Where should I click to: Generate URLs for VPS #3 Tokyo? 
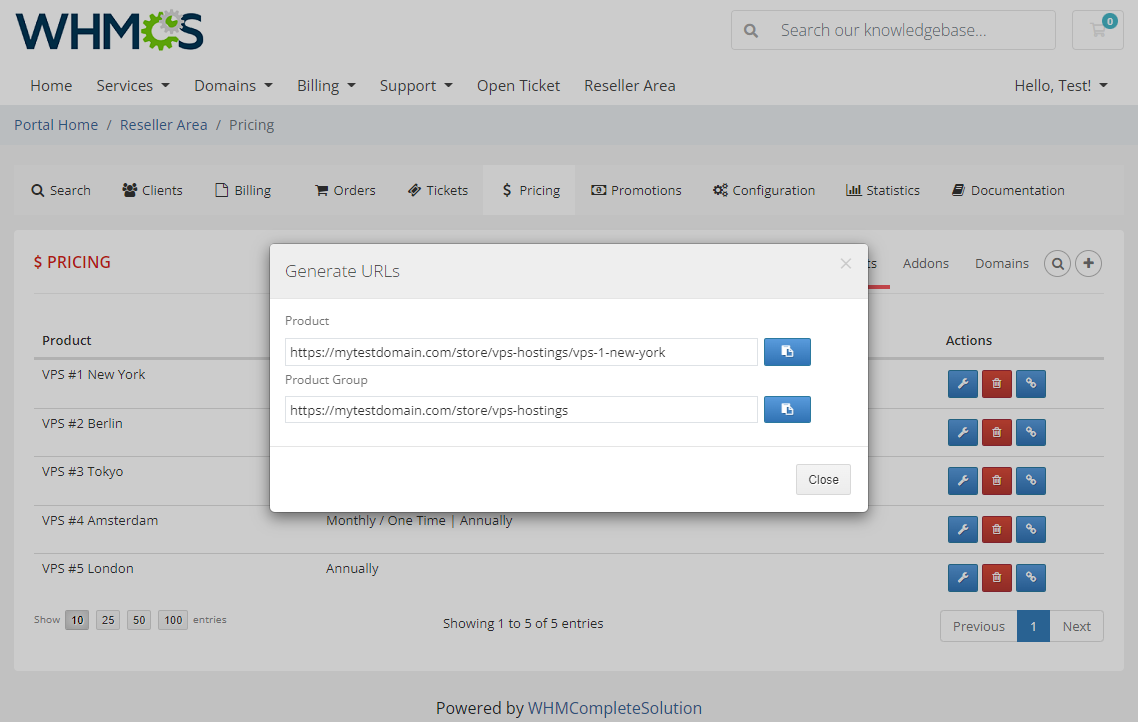(x=1030, y=480)
